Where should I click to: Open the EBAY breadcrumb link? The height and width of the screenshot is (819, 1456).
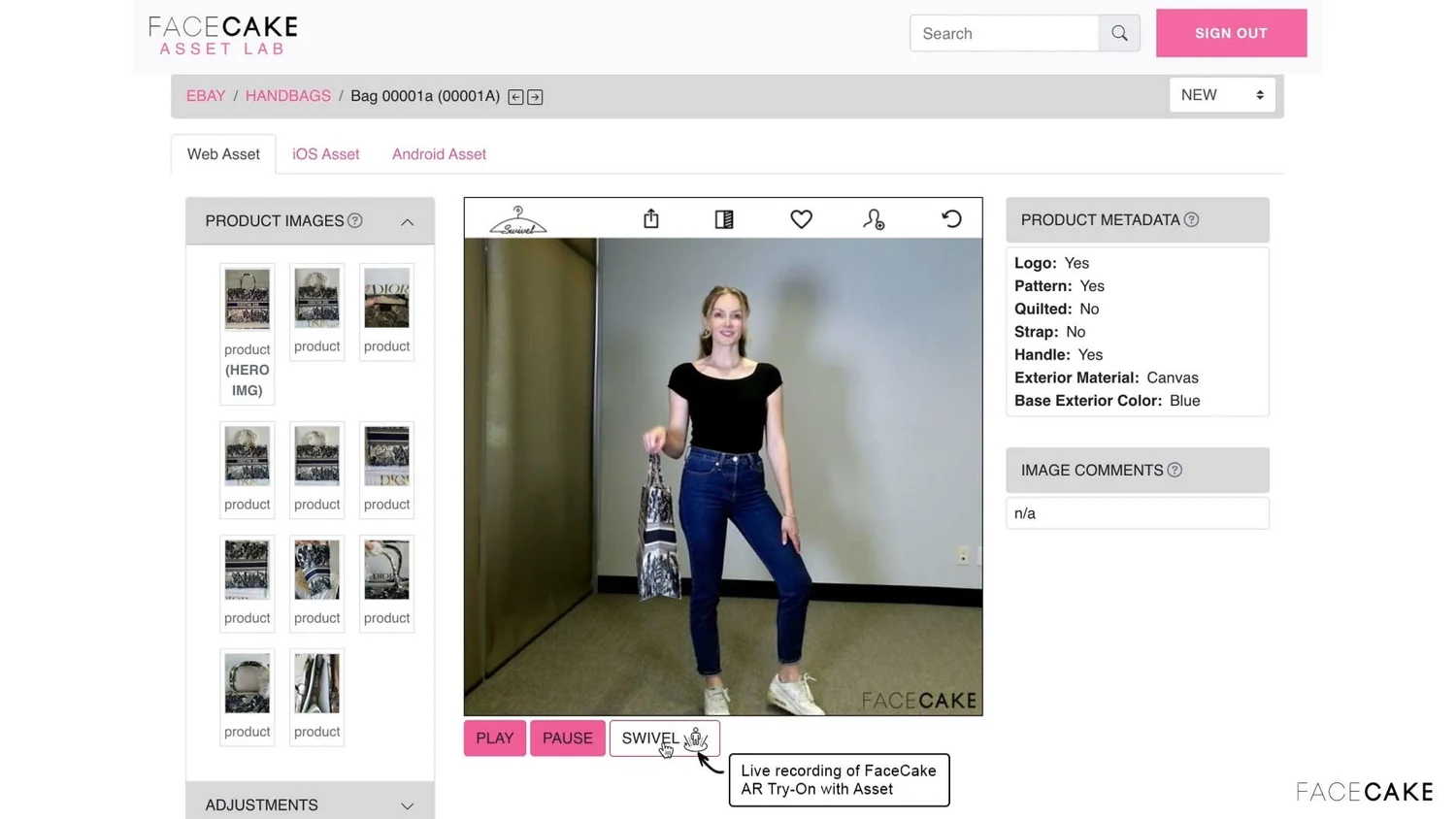point(206,96)
